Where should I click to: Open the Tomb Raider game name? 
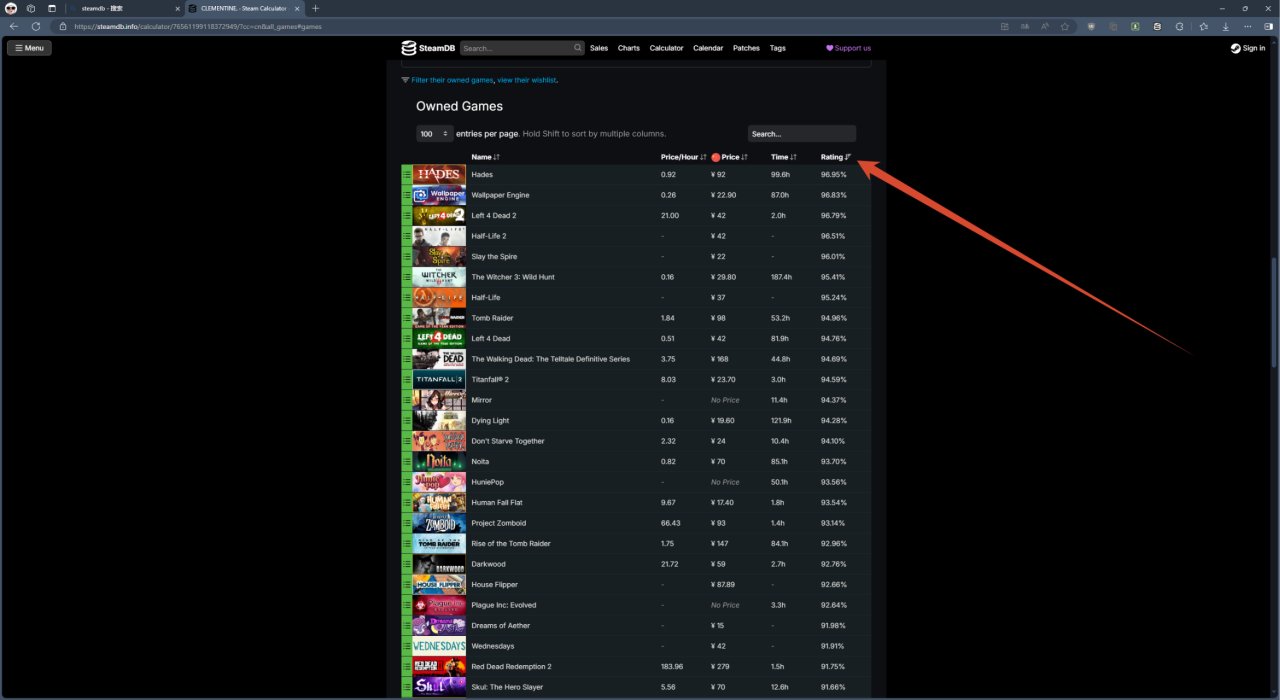pos(491,318)
